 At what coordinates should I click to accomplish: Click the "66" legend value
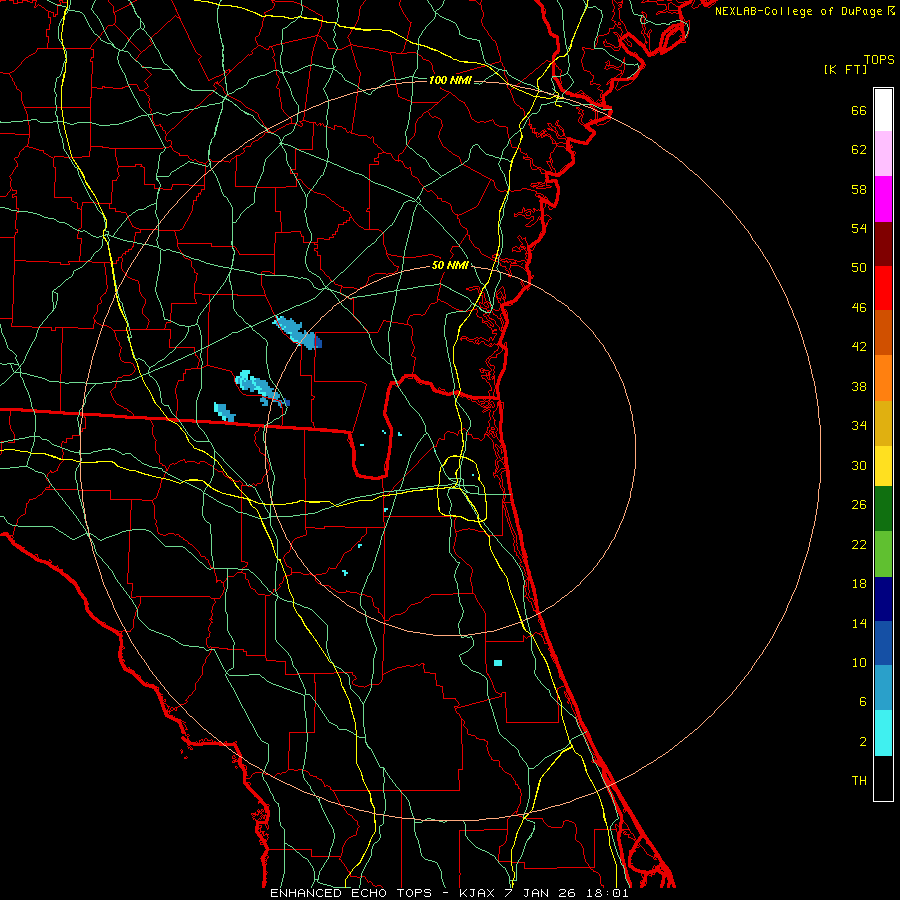pyautogui.click(x=859, y=110)
